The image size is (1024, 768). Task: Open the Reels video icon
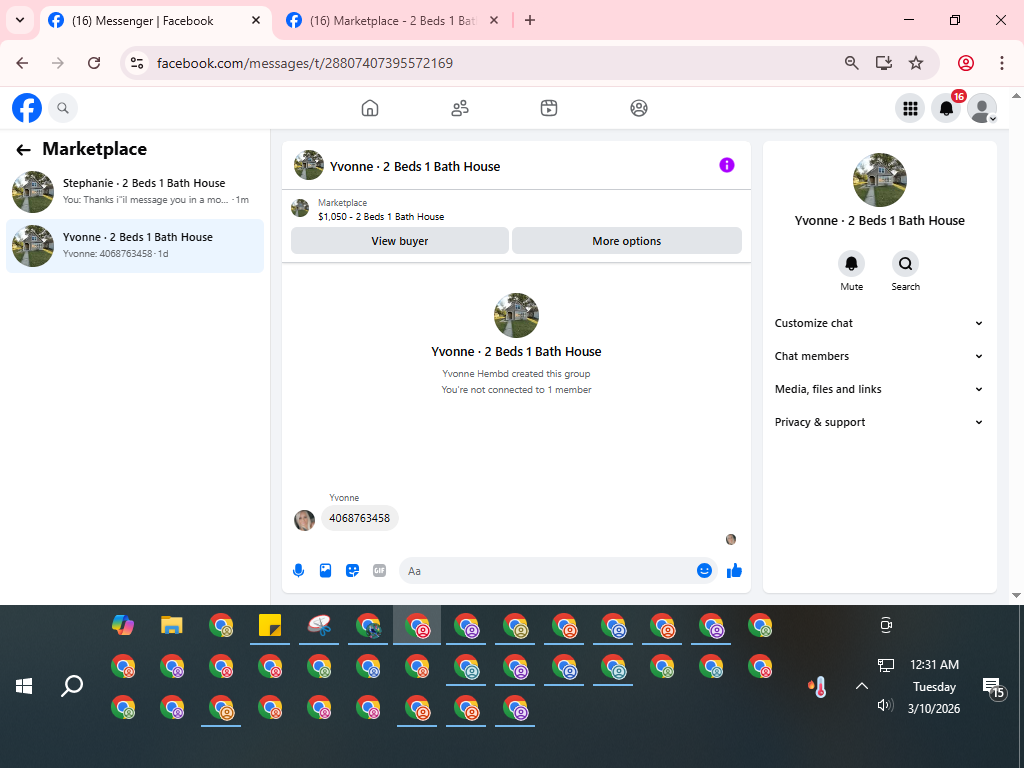[549, 108]
